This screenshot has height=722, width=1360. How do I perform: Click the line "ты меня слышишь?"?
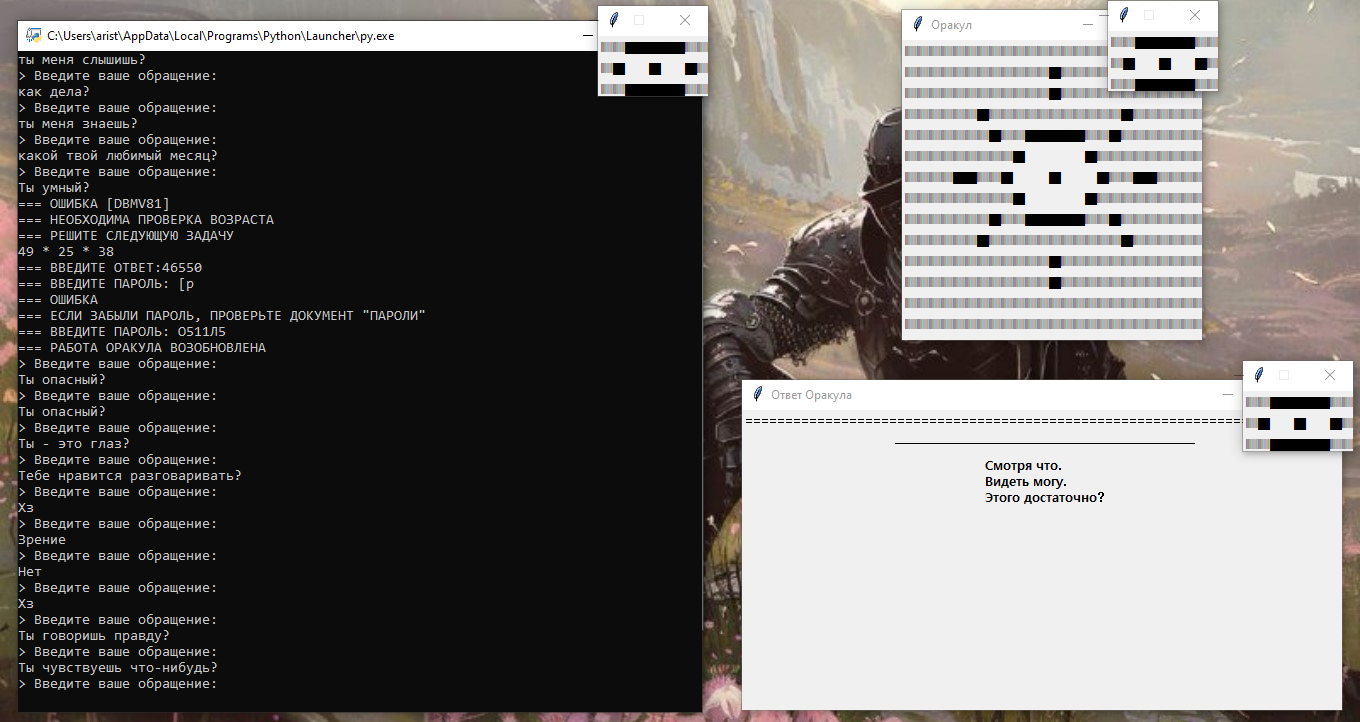pyautogui.click(x=81, y=60)
